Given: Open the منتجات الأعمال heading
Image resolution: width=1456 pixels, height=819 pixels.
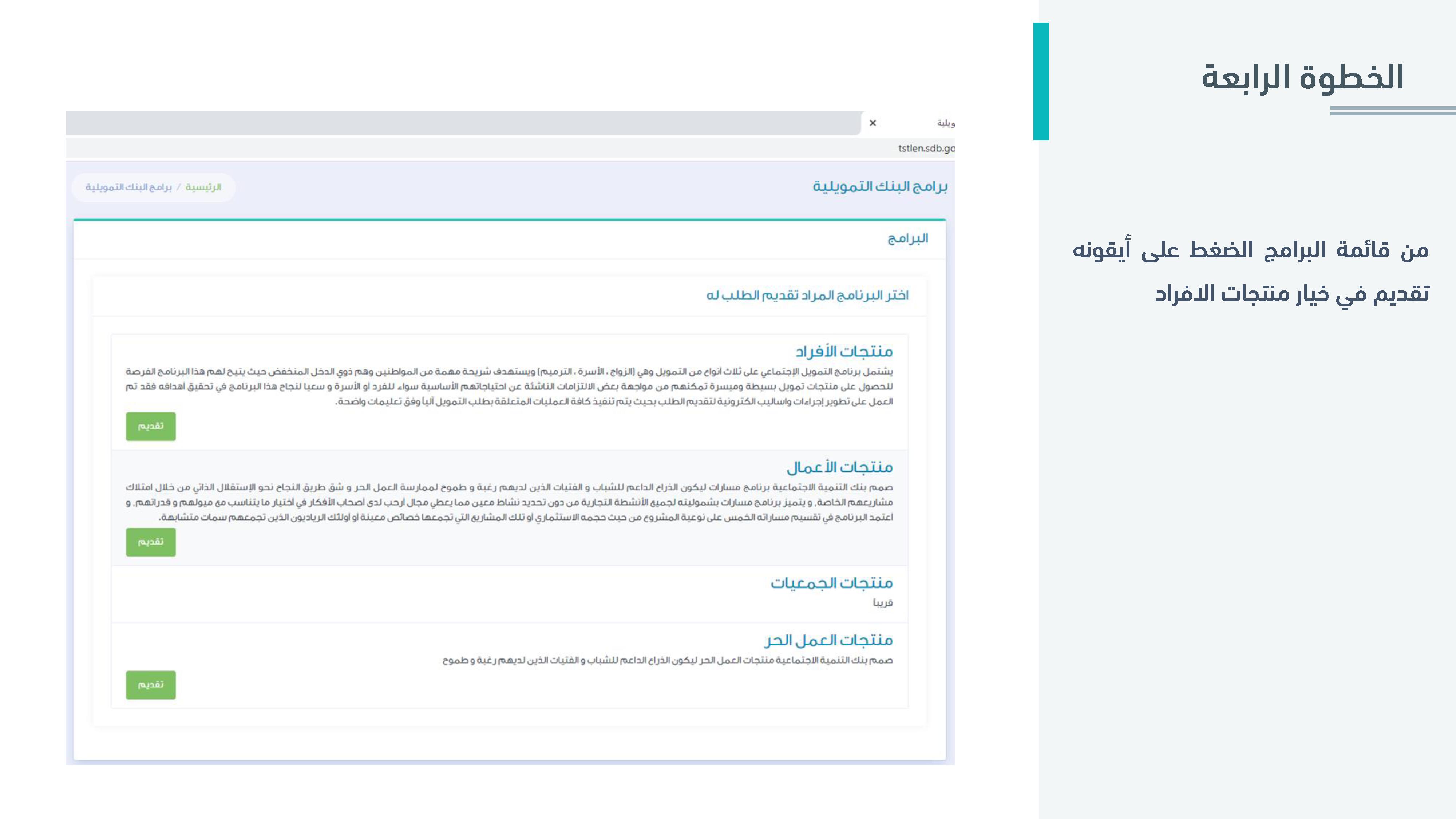Looking at the screenshot, I should click(x=840, y=467).
